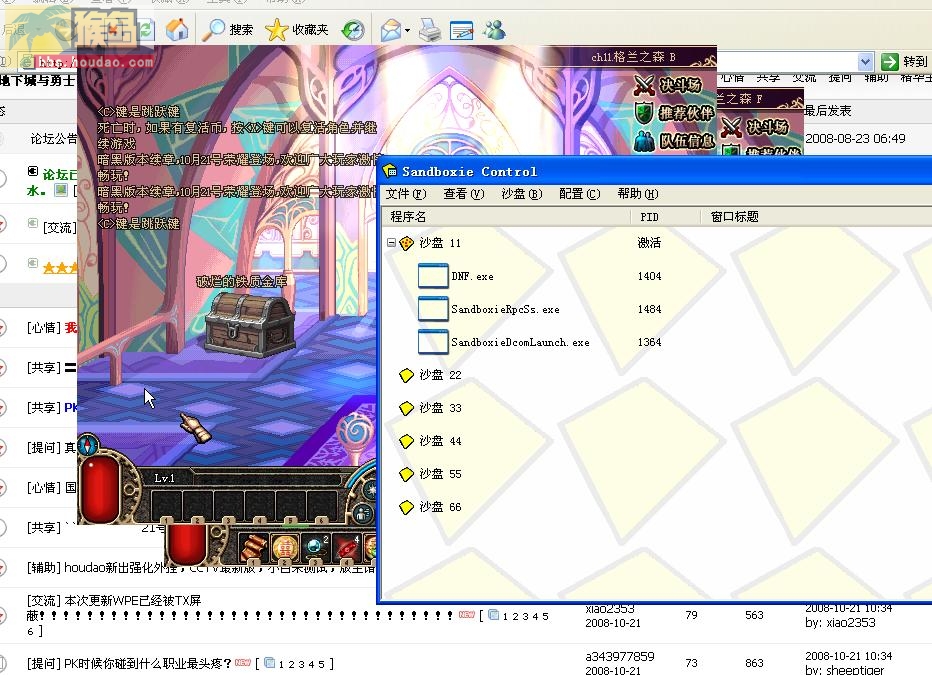The height and width of the screenshot is (675, 932).
Task: Click the 决斗场 crossed-swords icon in front game window
Action: [644, 85]
